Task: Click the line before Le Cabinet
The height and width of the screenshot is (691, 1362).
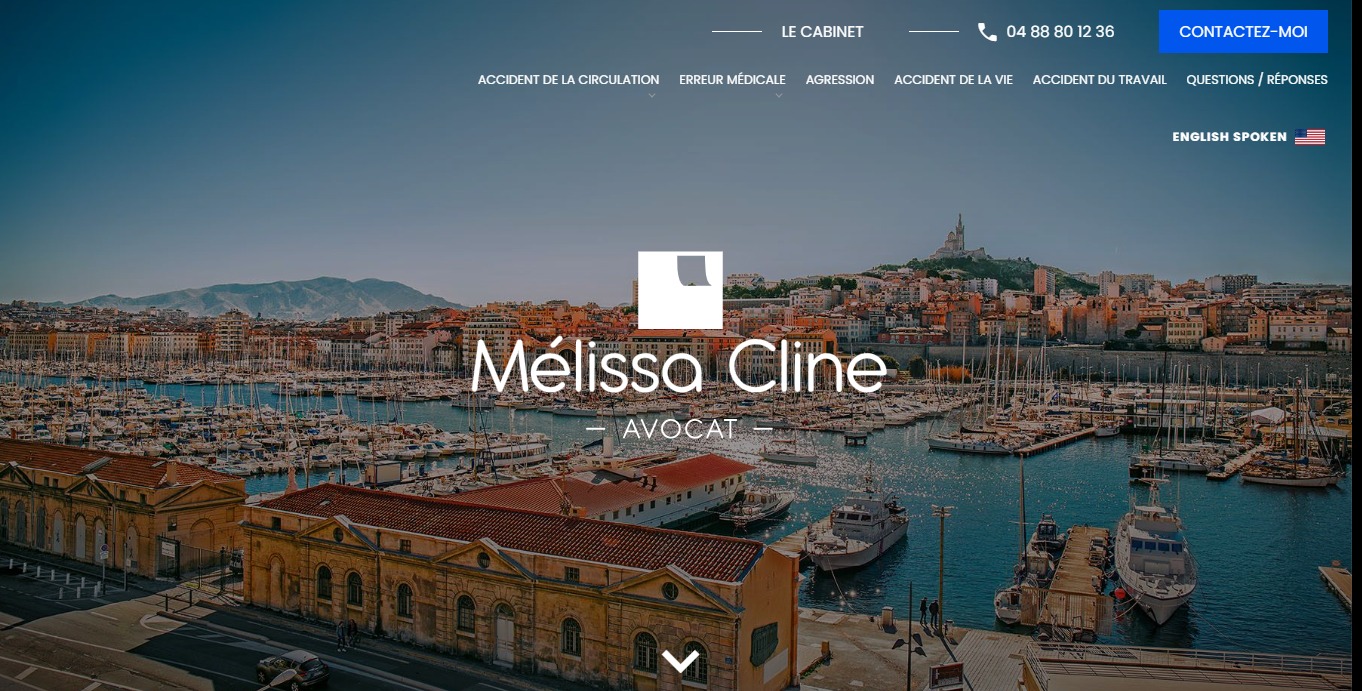Action: 737,32
